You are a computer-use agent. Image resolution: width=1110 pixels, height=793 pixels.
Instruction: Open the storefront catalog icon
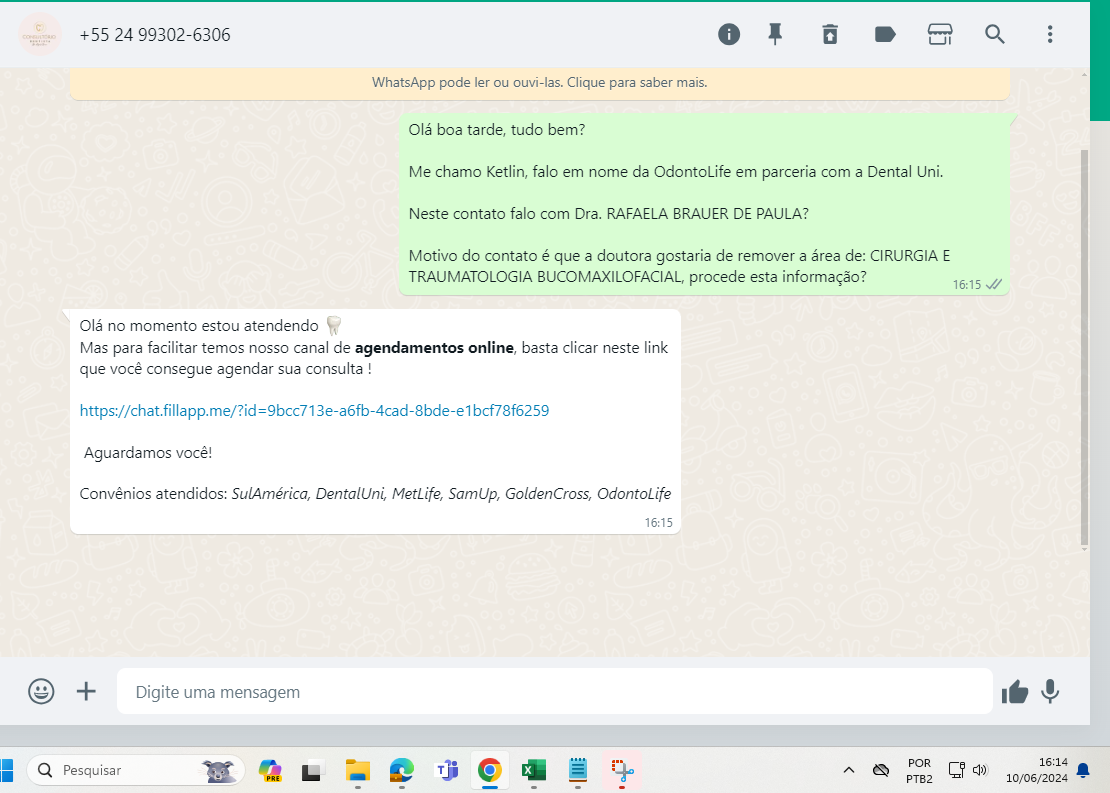pos(939,34)
